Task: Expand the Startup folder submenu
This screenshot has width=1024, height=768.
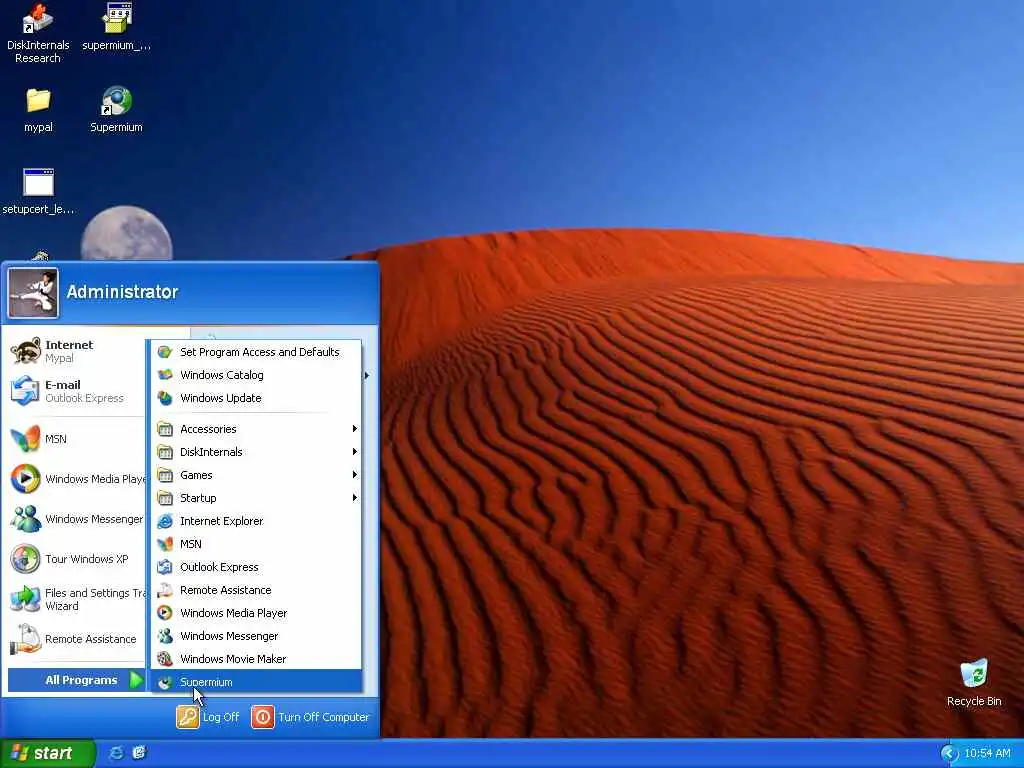Action: pos(257,498)
